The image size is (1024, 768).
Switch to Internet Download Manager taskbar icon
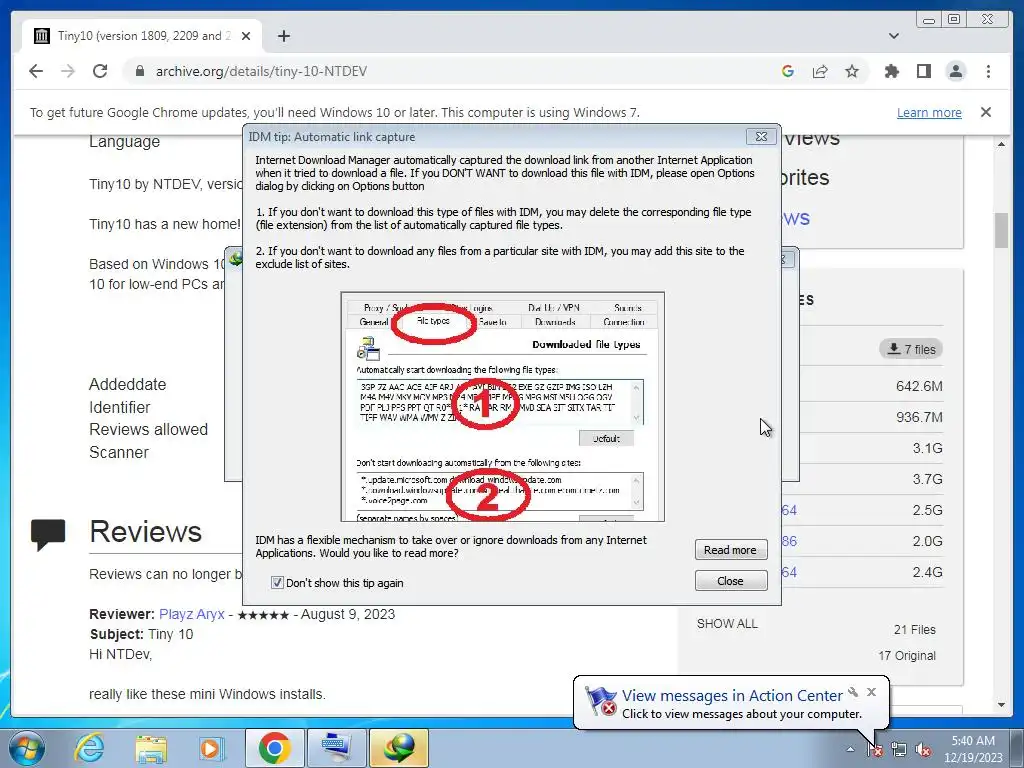pos(399,748)
